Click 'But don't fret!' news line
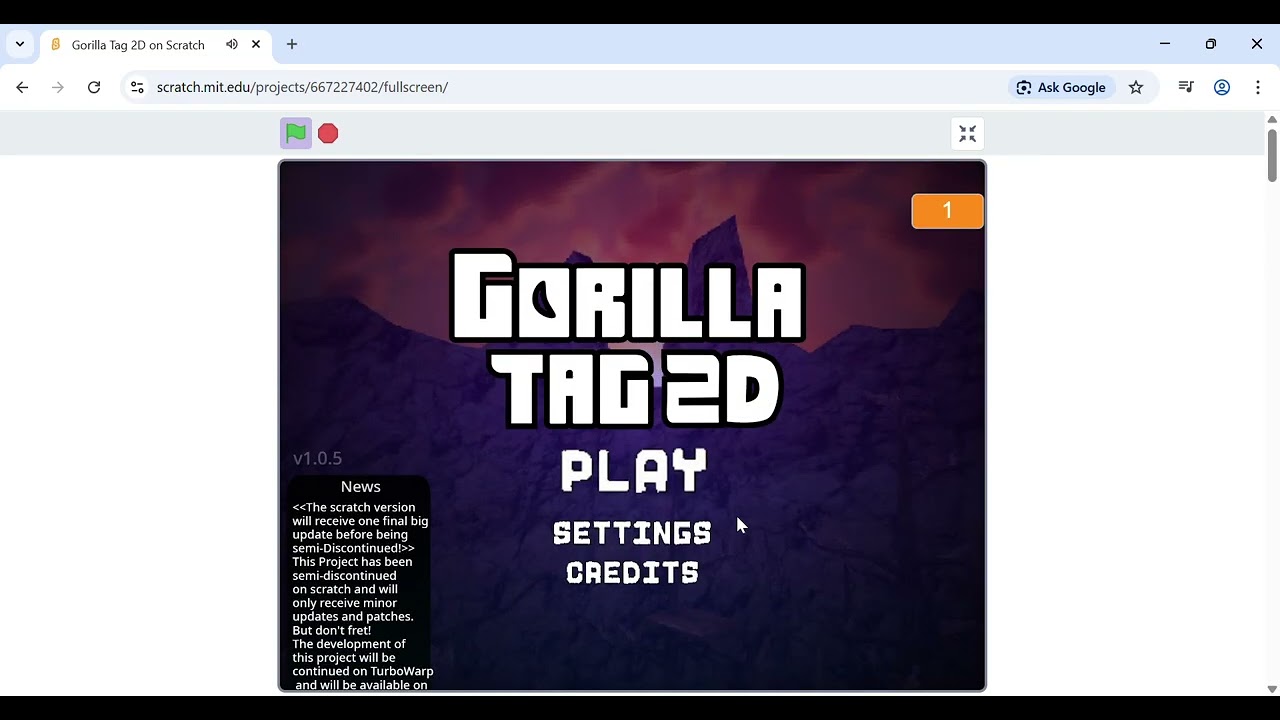Image resolution: width=1280 pixels, height=720 pixels. tap(332, 631)
